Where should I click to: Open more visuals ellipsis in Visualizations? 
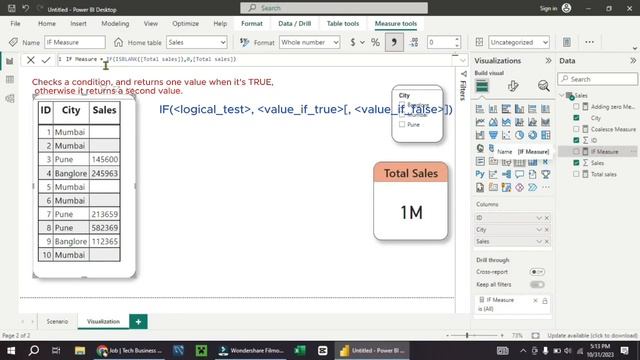[x=545, y=187]
